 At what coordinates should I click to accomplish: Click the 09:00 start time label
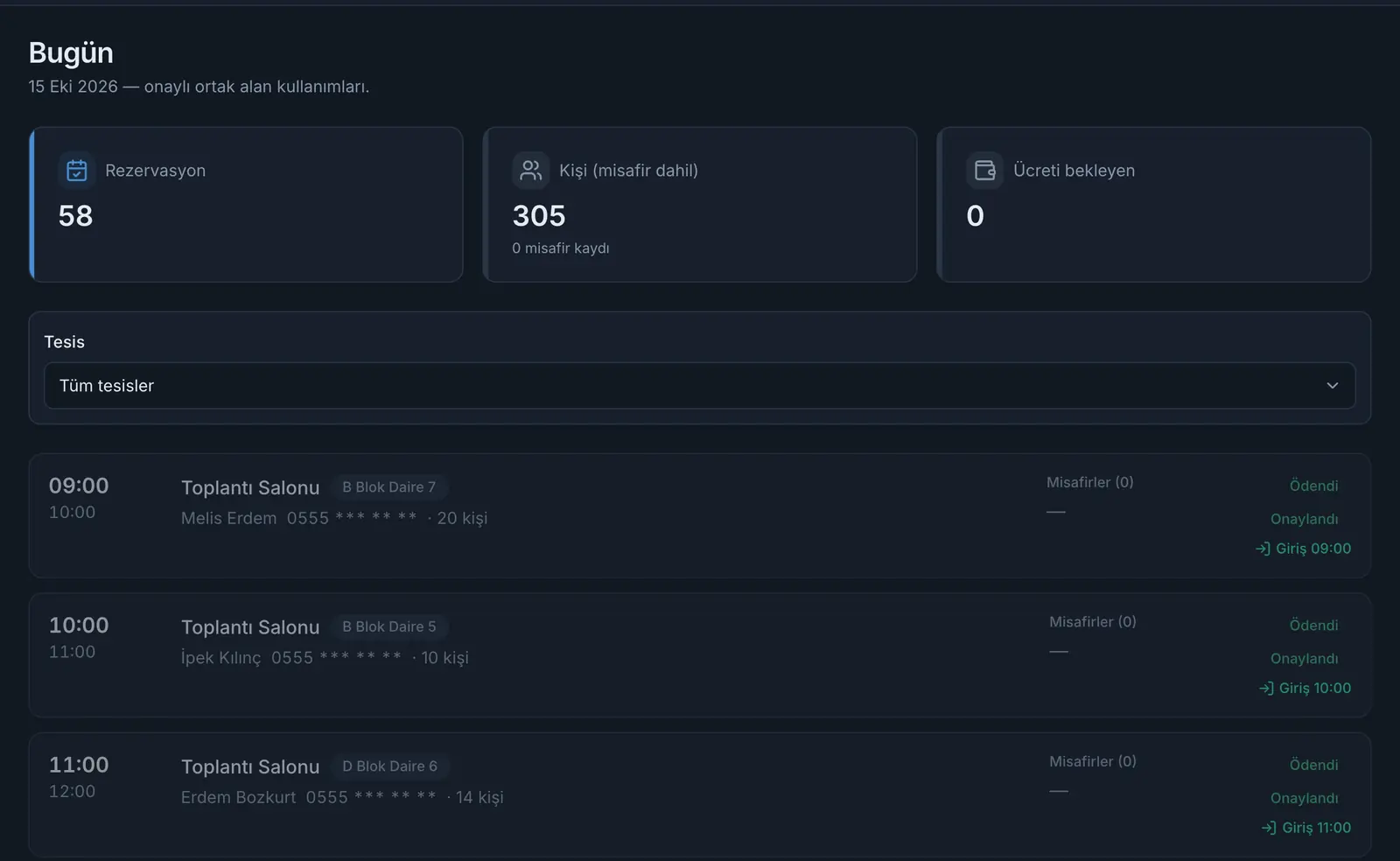click(x=79, y=486)
